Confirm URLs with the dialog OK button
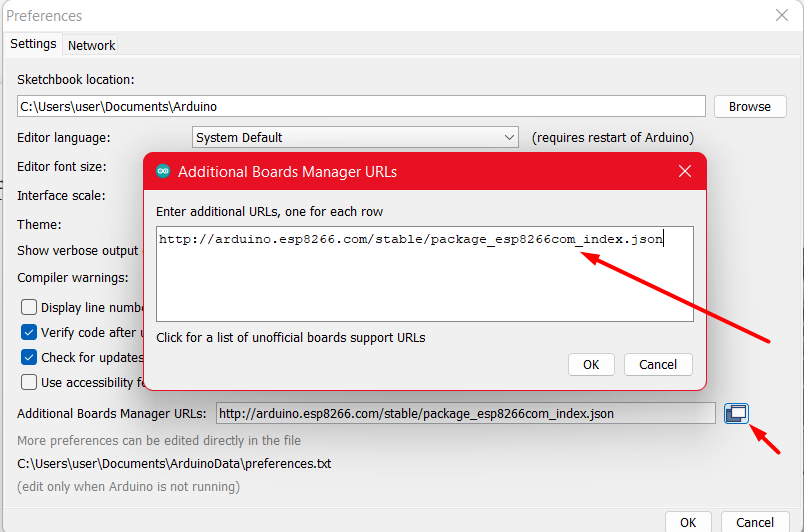 (x=591, y=364)
